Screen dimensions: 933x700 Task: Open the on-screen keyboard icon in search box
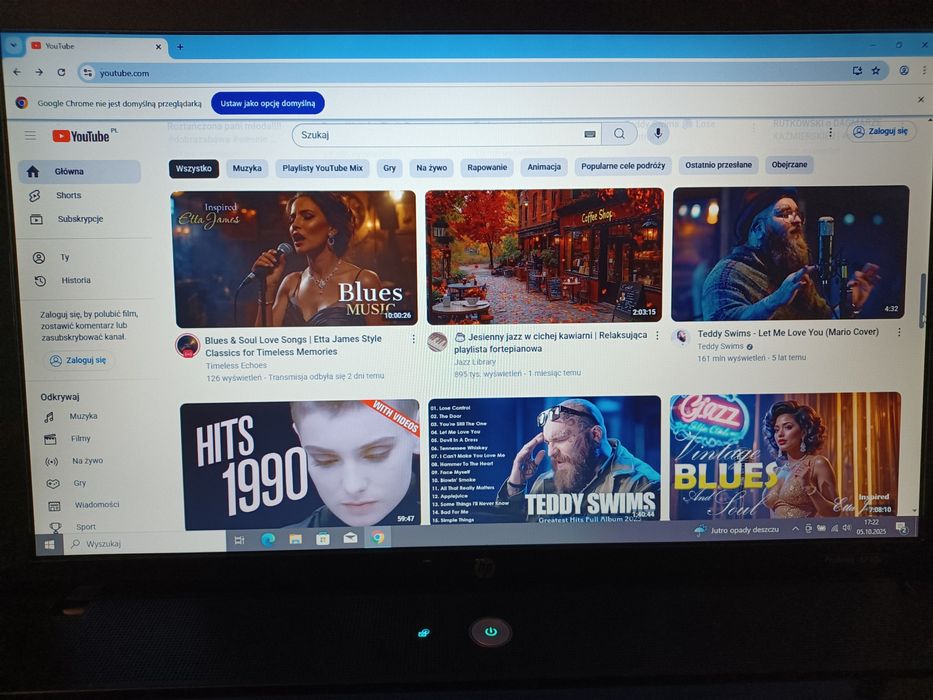pyautogui.click(x=590, y=135)
